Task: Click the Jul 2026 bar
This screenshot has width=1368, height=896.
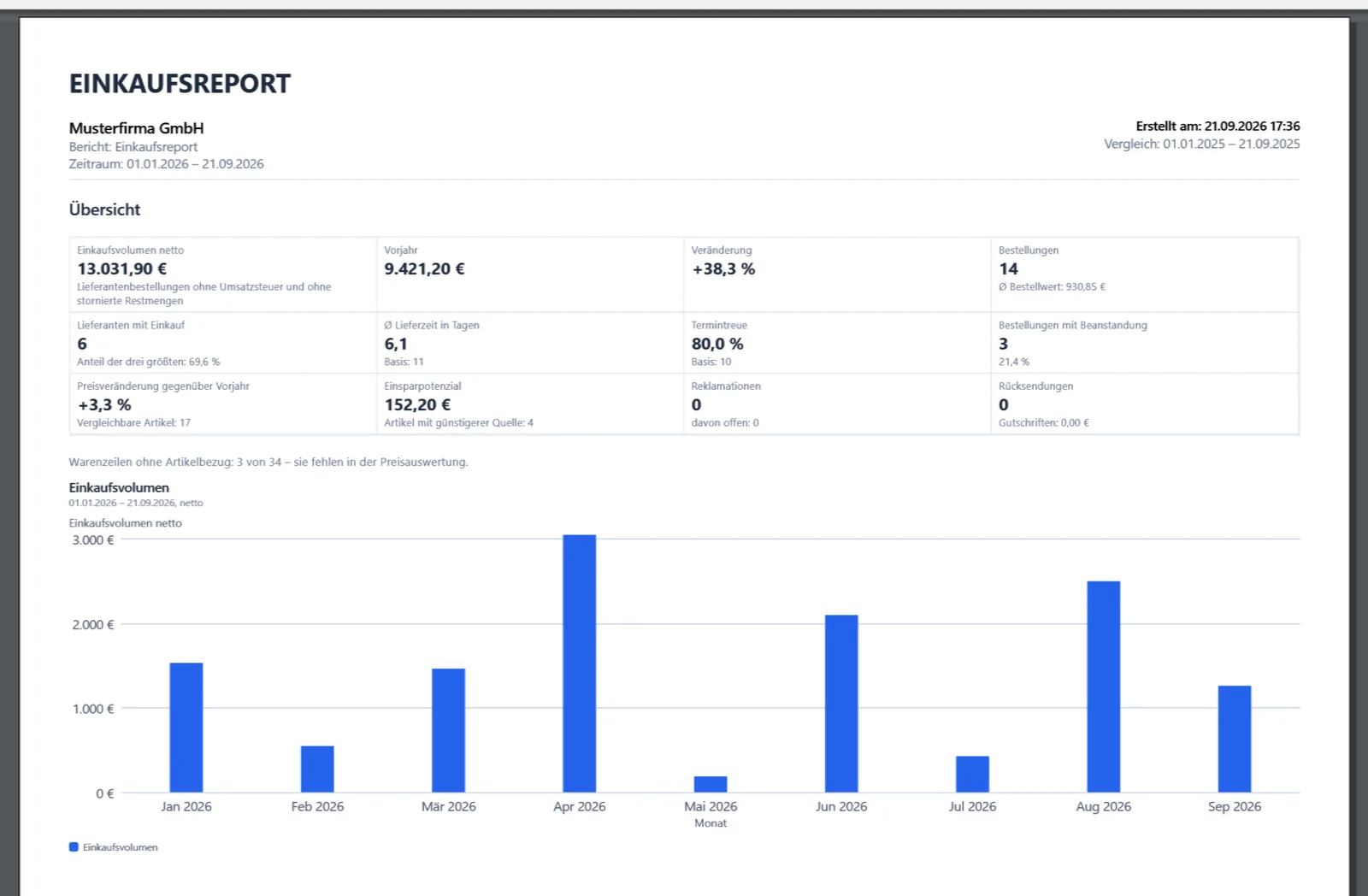Action: click(x=972, y=774)
